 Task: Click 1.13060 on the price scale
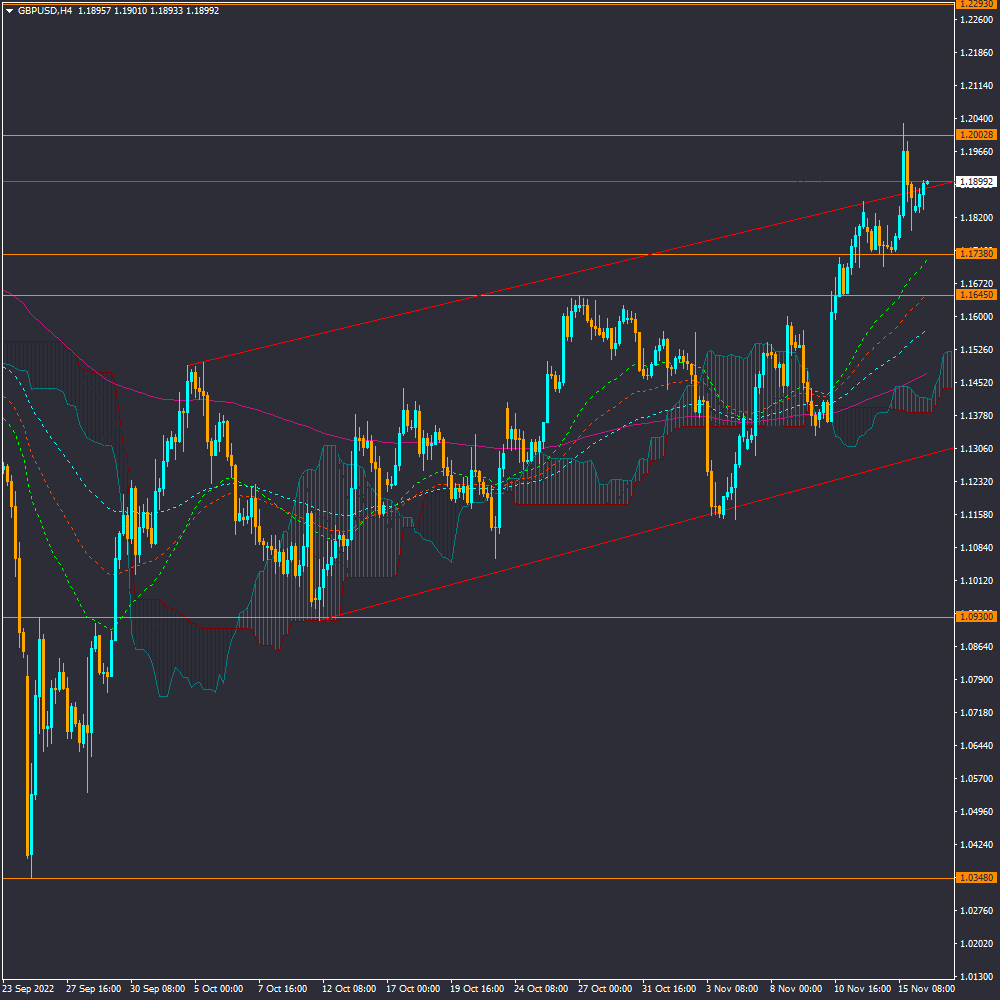[975, 449]
